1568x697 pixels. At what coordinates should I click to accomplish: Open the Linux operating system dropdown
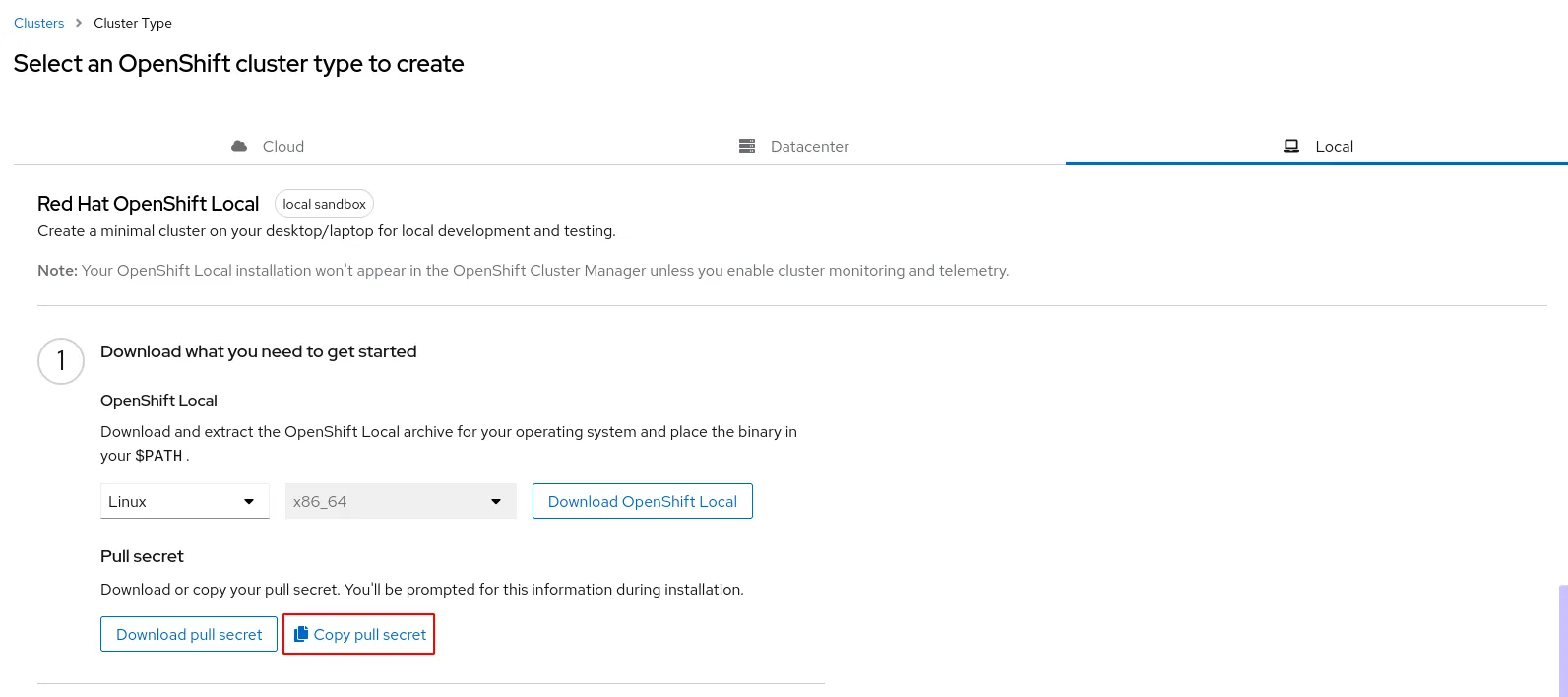[184, 501]
